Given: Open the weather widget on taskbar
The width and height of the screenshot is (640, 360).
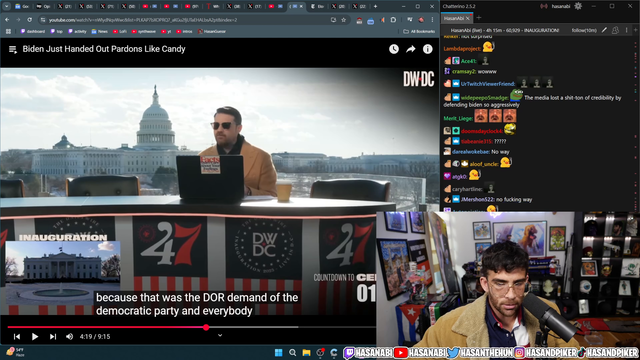Looking at the screenshot, I should pos(16,352).
